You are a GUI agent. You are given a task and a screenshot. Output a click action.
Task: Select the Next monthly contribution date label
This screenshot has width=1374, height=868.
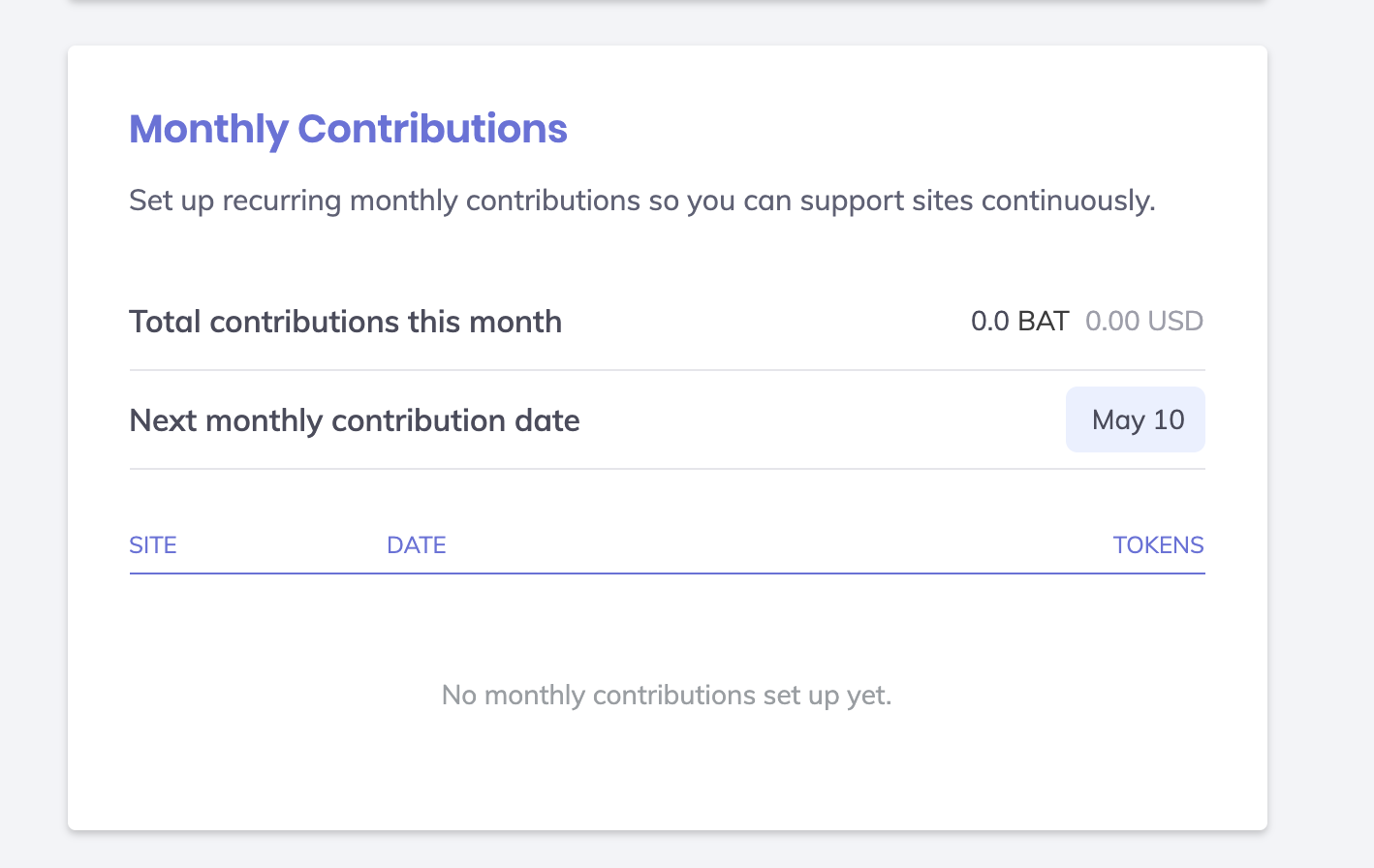354,420
